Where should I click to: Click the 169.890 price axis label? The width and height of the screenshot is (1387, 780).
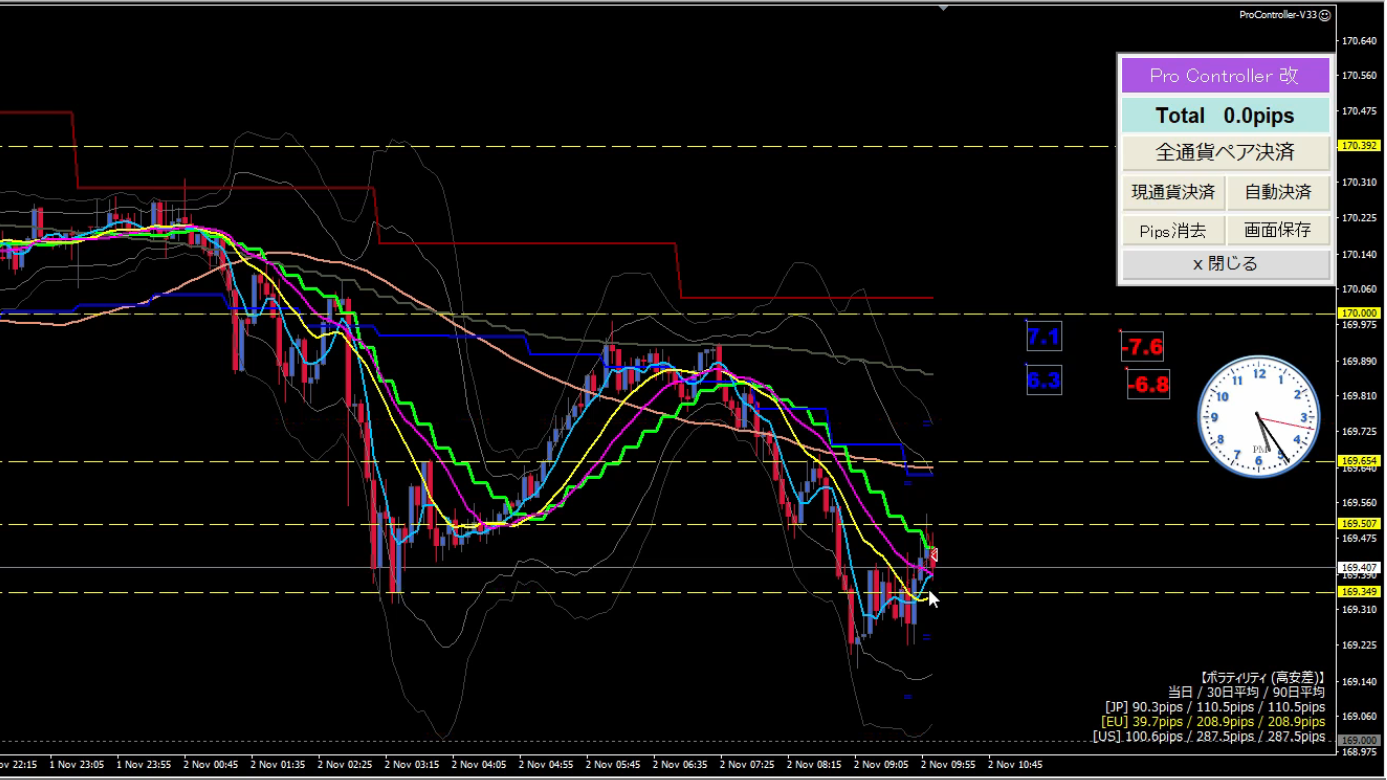click(x=1360, y=361)
